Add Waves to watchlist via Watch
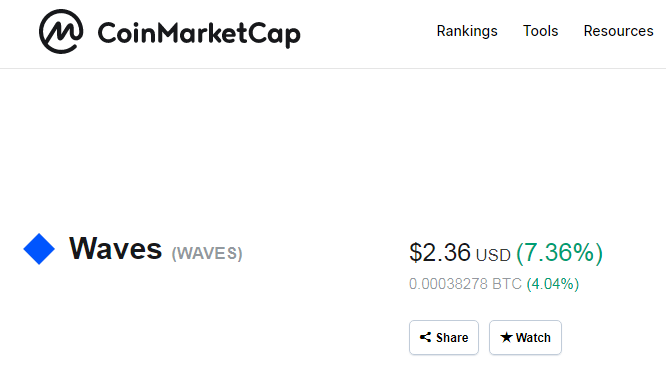The image size is (666, 388). coord(525,337)
